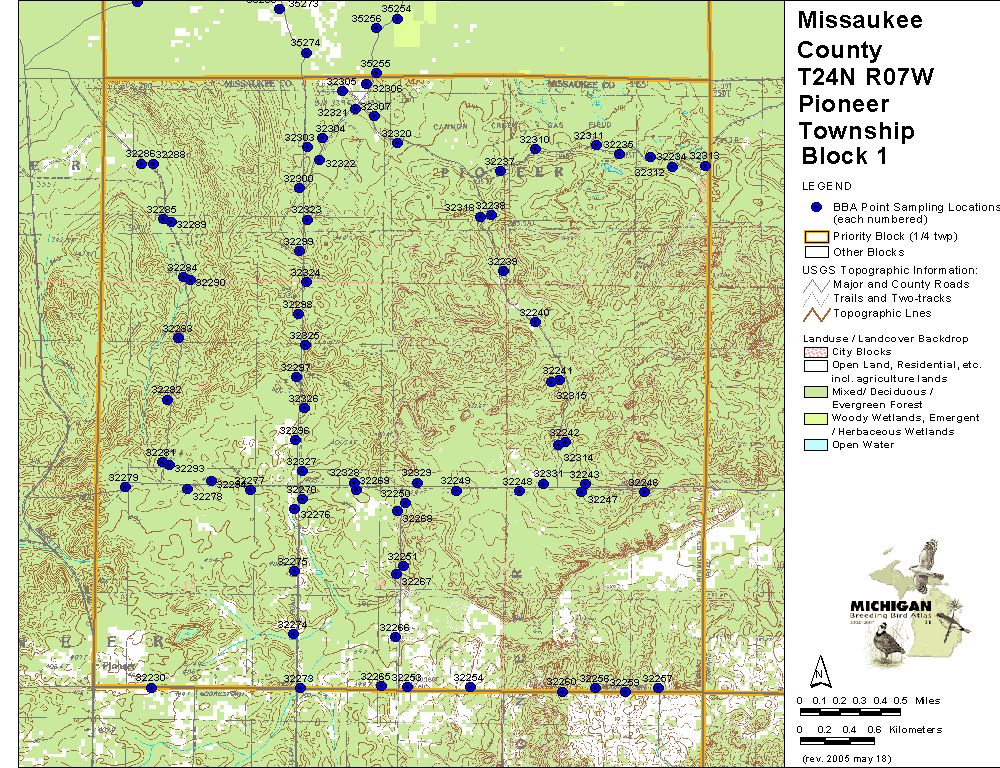
Task: Click the Open Water legend swatch
Action: pos(816,445)
